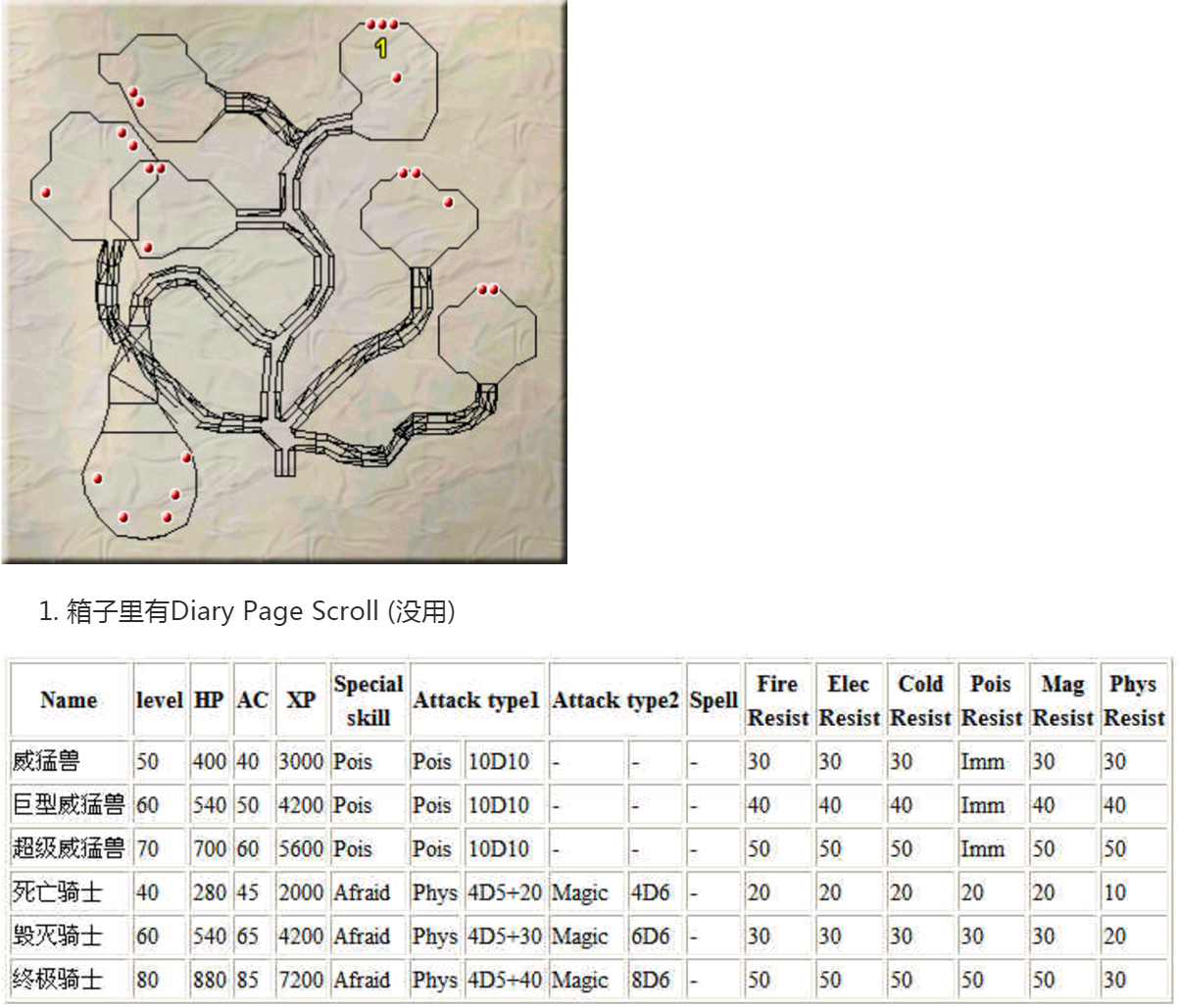Click the XP value 3000

301,761
